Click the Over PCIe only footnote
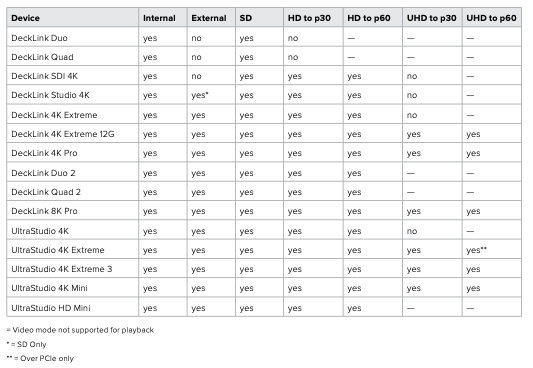The image size is (533, 368). 40,358
